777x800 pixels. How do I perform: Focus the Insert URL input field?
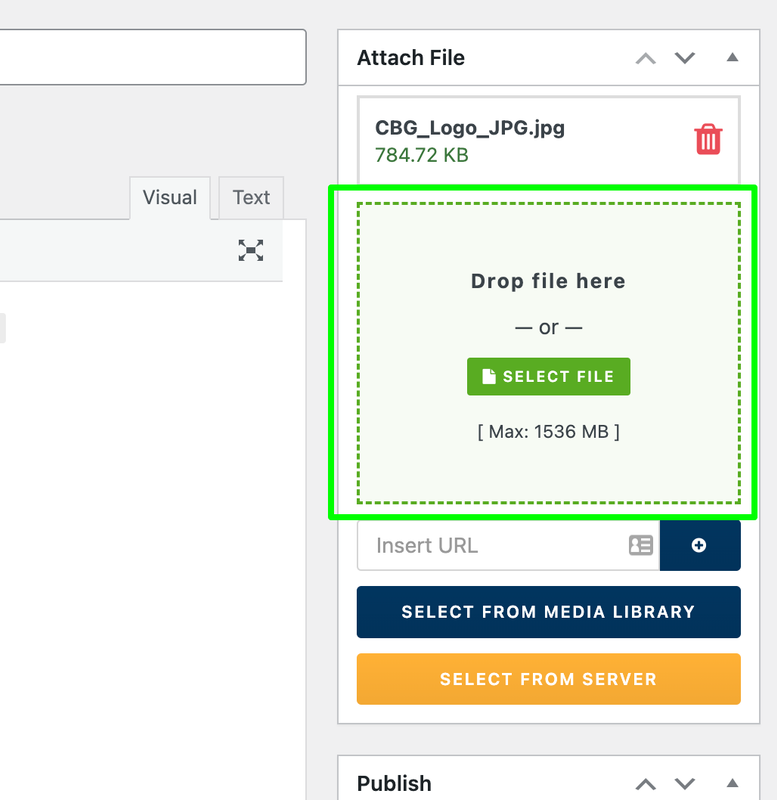click(x=508, y=545)
